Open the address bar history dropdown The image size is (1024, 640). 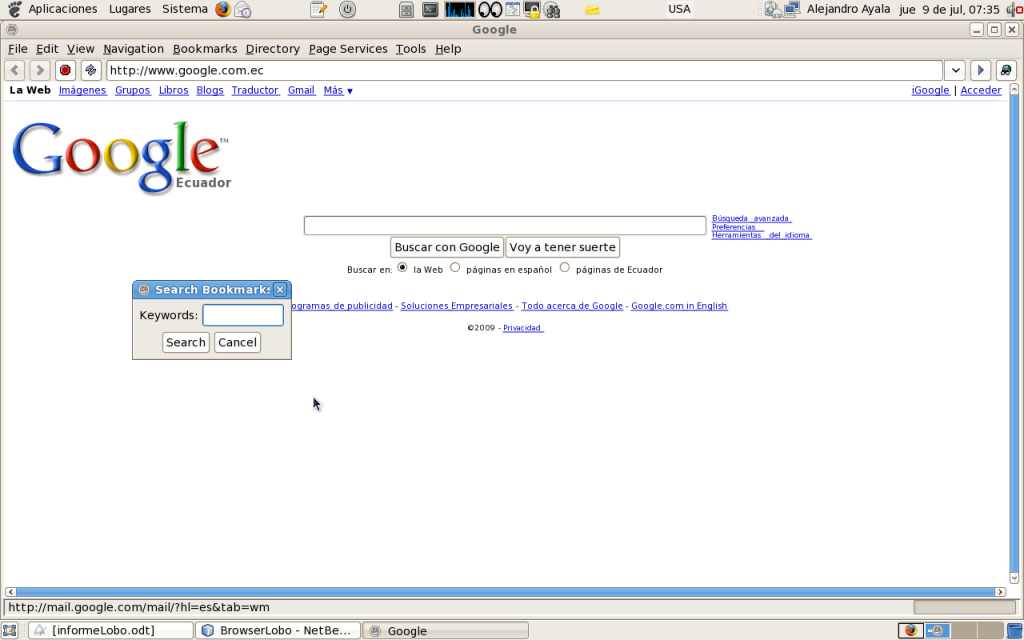(x=955, y=70)
